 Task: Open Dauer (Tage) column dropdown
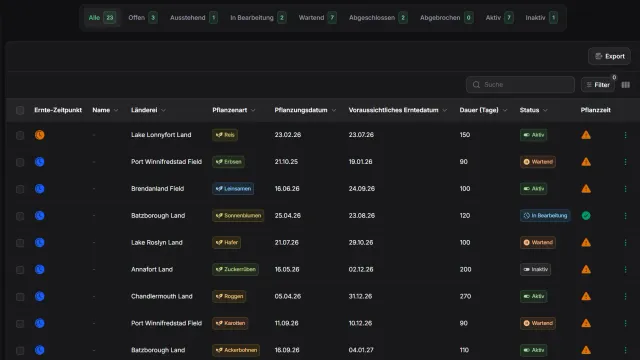[x=505, y=110]
